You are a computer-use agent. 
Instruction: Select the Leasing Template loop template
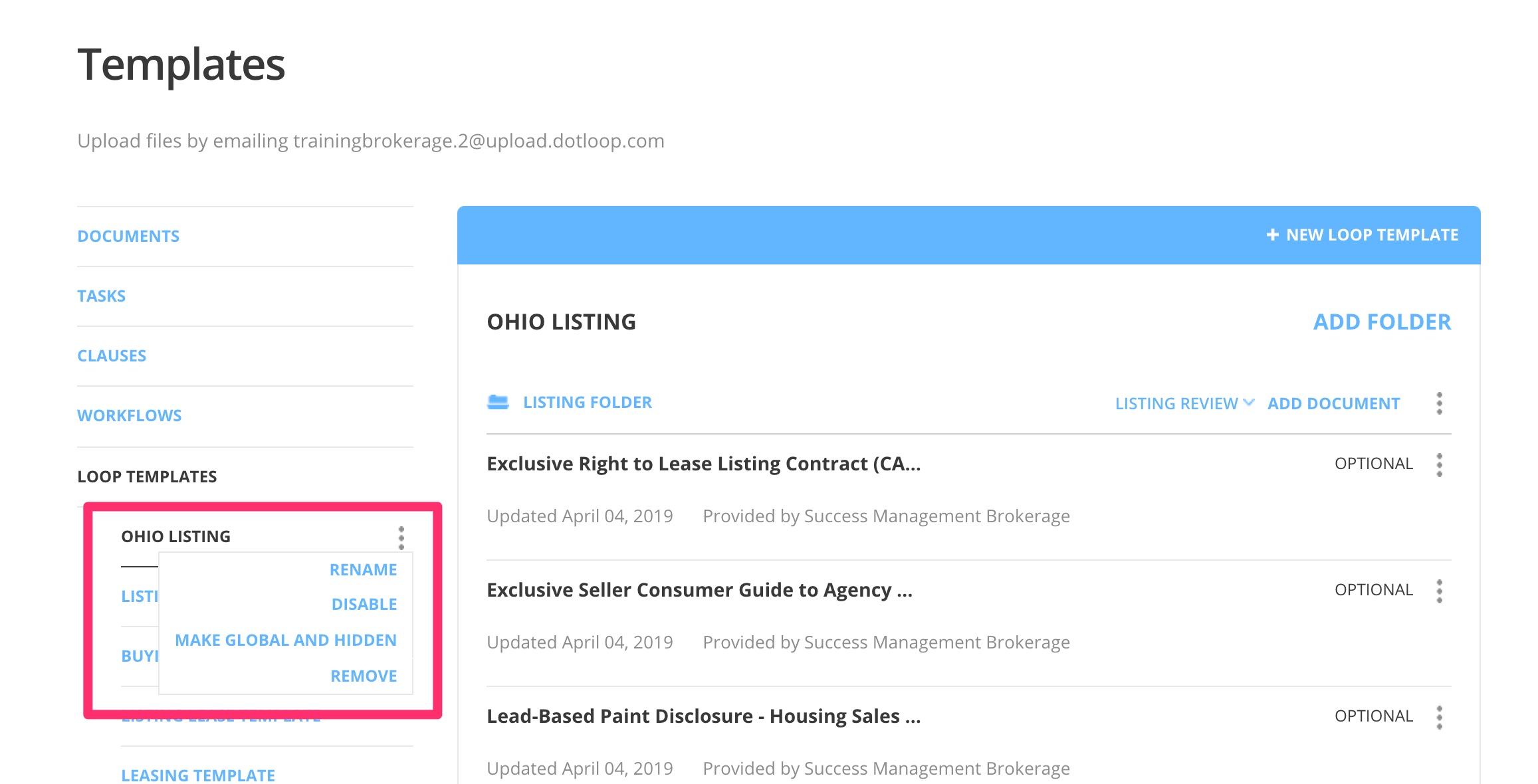pos(198,775)
